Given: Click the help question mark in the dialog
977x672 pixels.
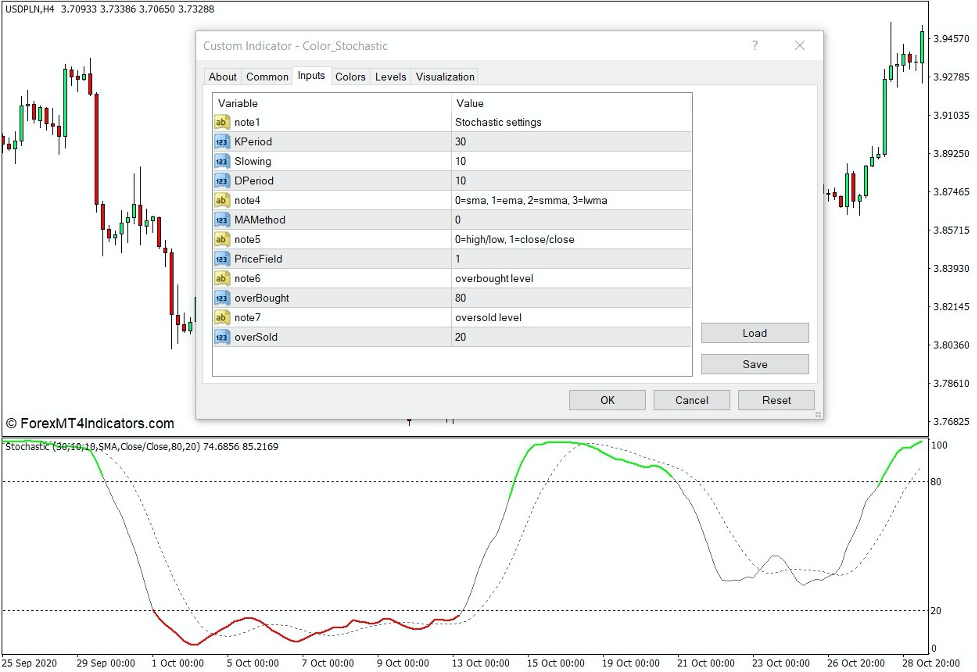Looking at the screenshot, I should (x=755, y=46).
